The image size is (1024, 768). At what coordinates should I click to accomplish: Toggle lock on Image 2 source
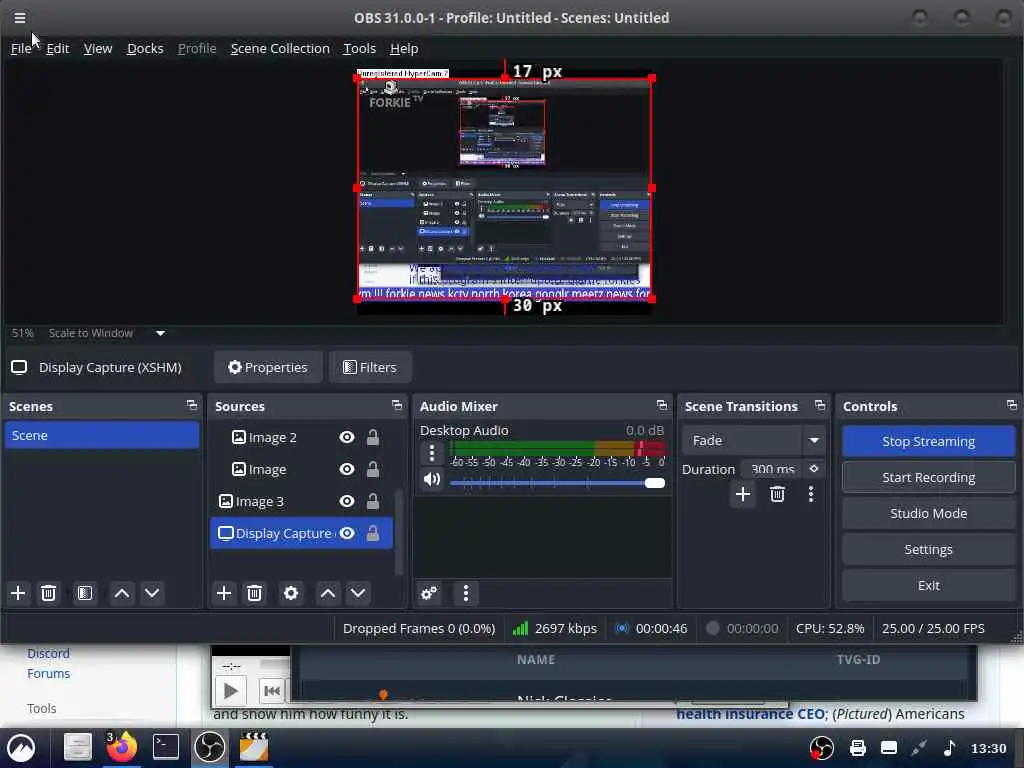tap(373, 437)
